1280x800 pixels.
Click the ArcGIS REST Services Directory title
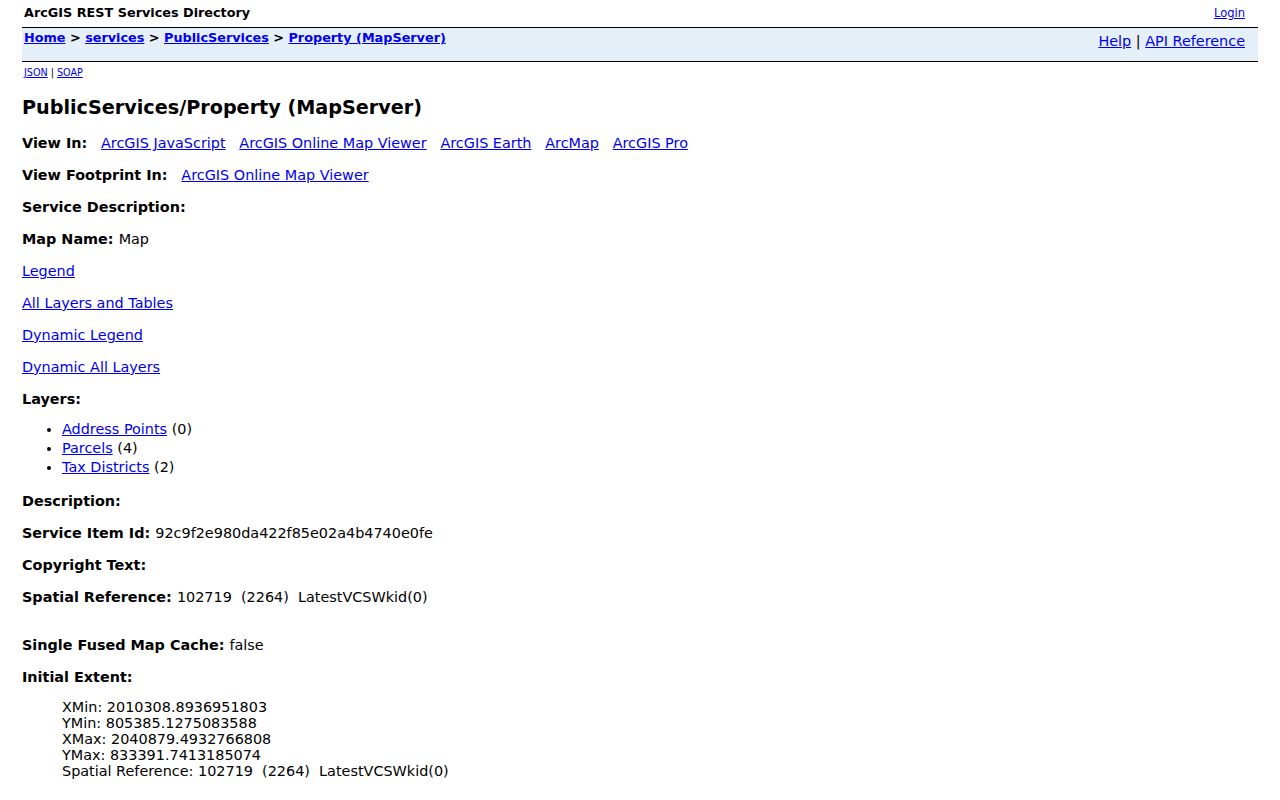[137, 13]
